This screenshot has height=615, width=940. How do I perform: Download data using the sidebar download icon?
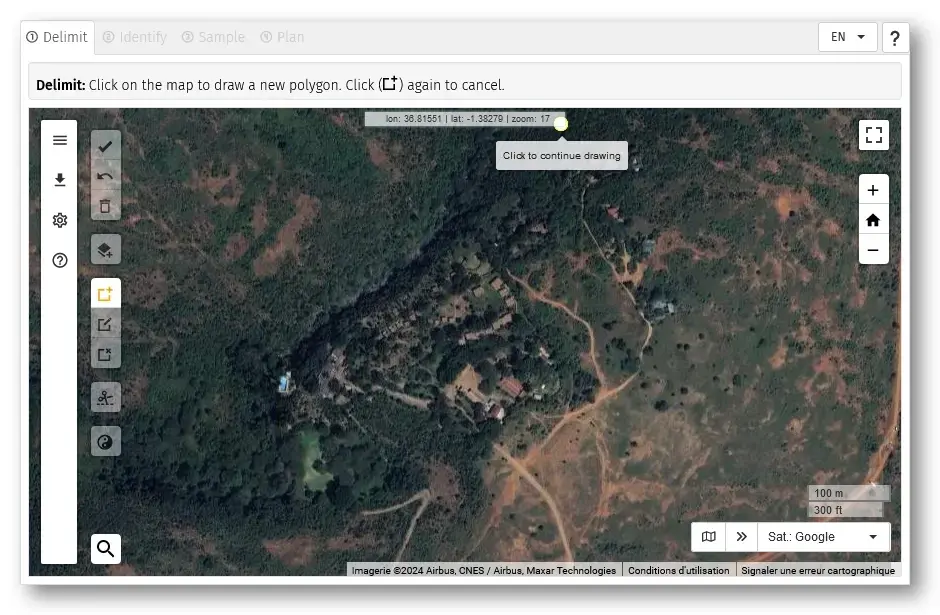coord(60,180)
